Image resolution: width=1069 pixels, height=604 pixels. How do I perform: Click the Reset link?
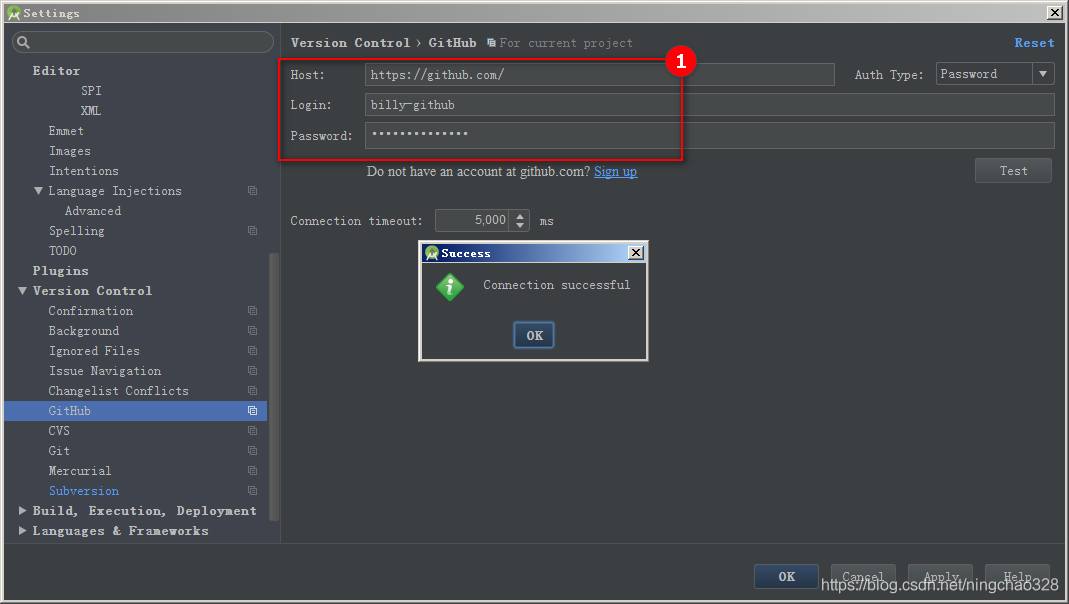pos(1034,43)
